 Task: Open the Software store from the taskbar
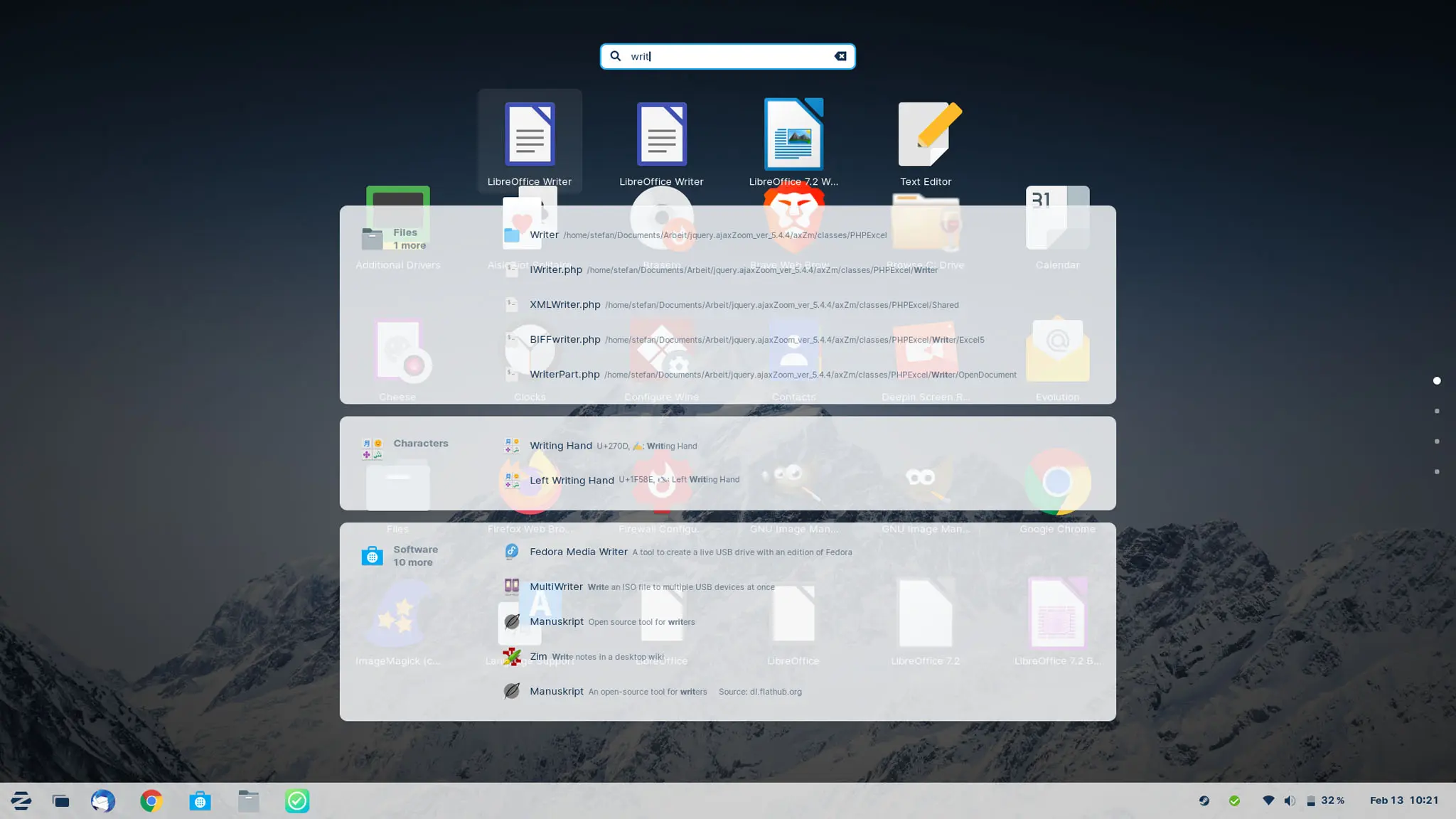[x=200, y=801]
